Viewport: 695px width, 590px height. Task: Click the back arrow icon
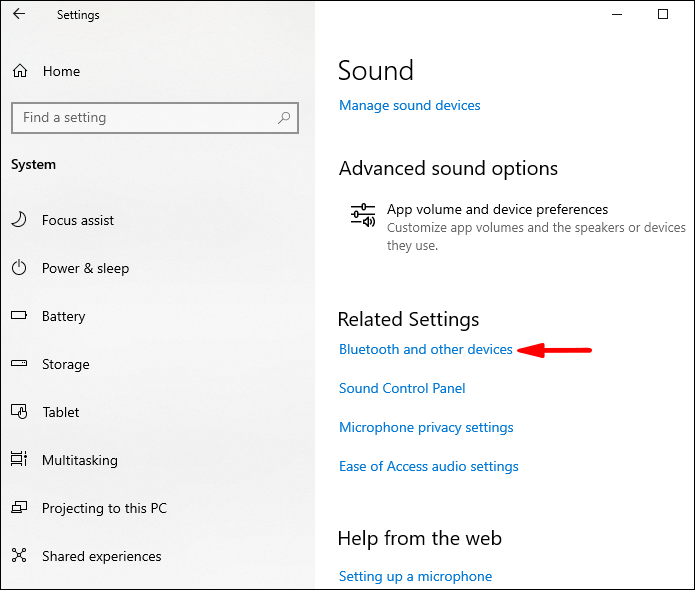[x=19, y=15]
